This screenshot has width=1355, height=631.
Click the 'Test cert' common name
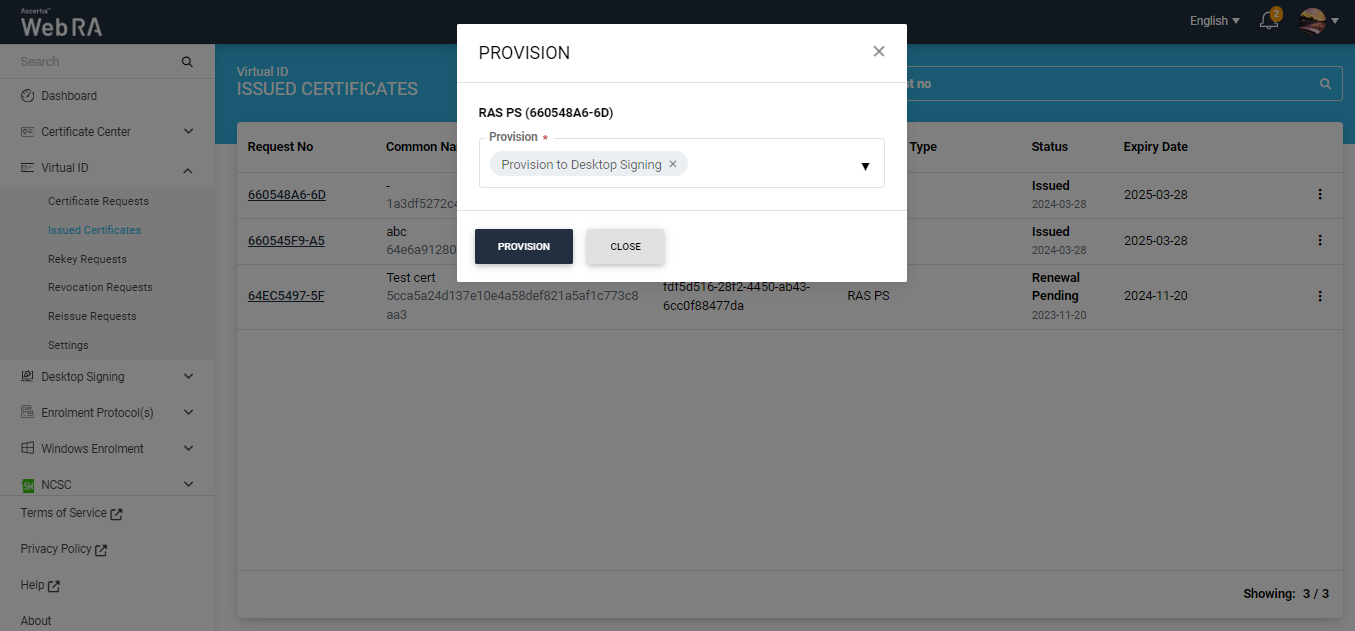coord(411,278)
